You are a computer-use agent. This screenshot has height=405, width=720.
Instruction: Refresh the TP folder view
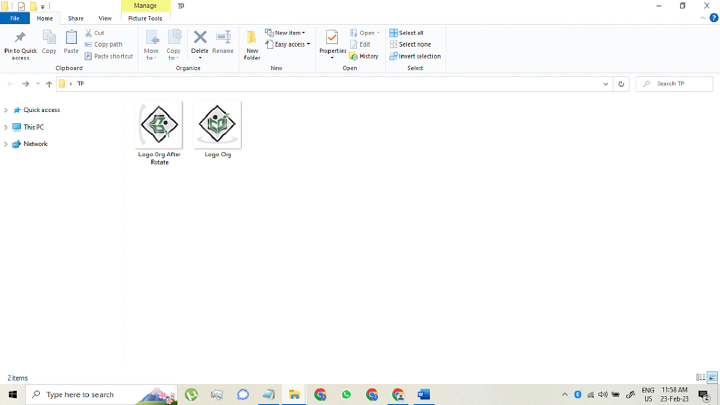click(621, 84)
